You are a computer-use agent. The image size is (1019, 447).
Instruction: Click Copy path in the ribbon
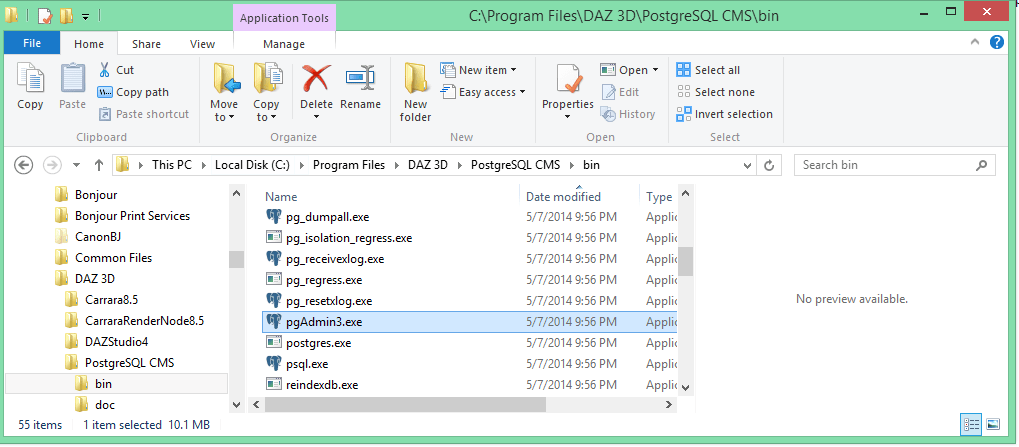point(133,92)
